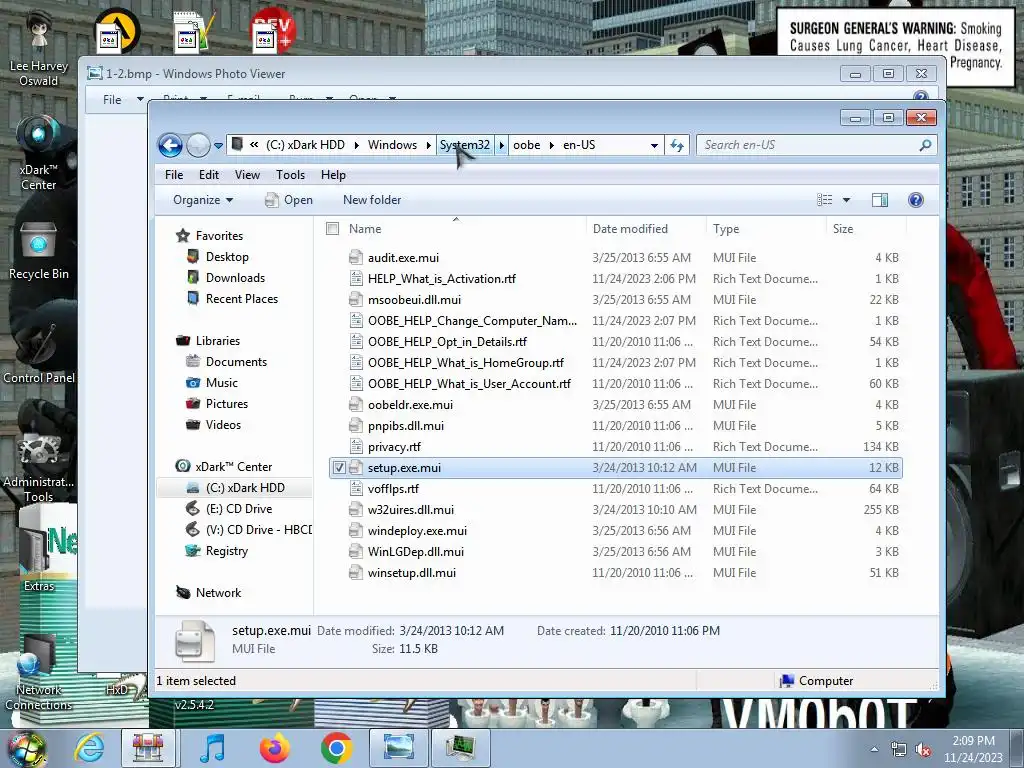Sort by the Date modified column
The image size is (1024, 768).
(x=645, y=229)
